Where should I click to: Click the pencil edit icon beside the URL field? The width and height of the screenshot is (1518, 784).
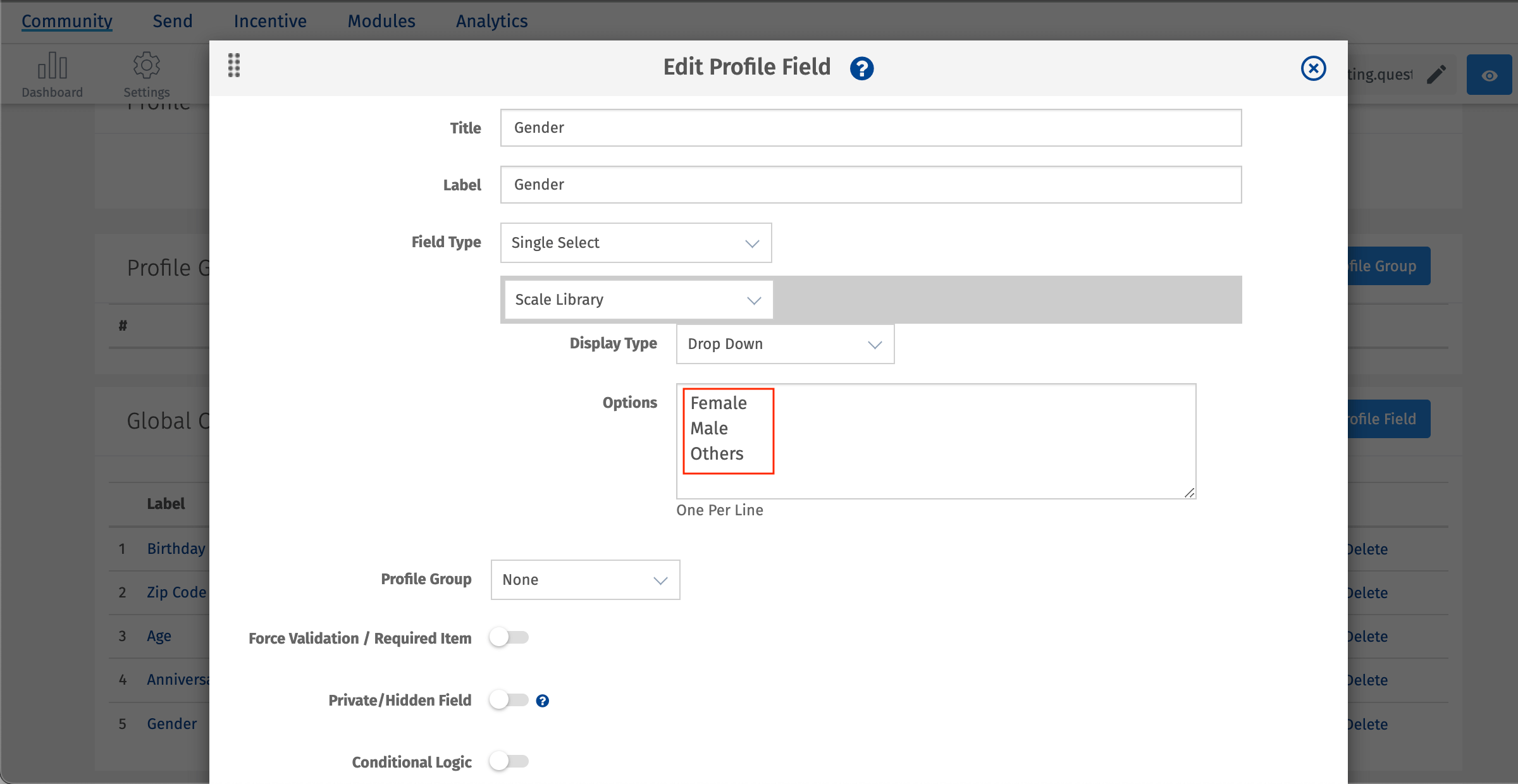[x=1436, y=74]
